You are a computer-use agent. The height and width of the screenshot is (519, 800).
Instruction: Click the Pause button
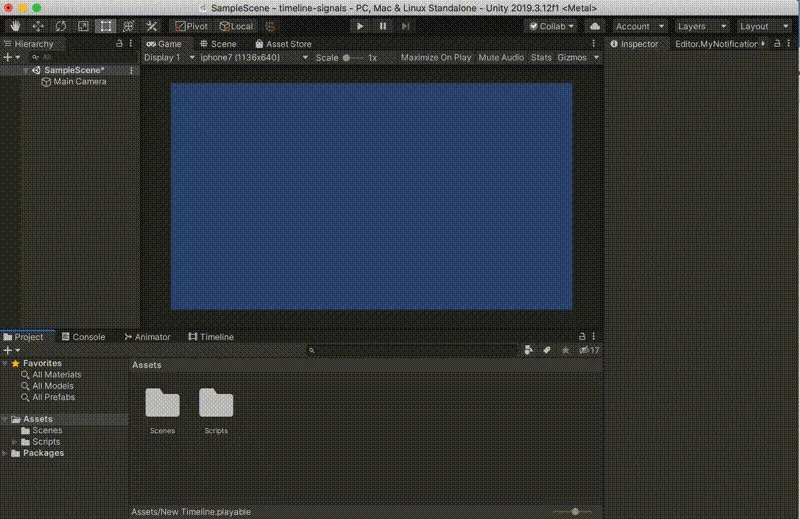pos(383,26)
